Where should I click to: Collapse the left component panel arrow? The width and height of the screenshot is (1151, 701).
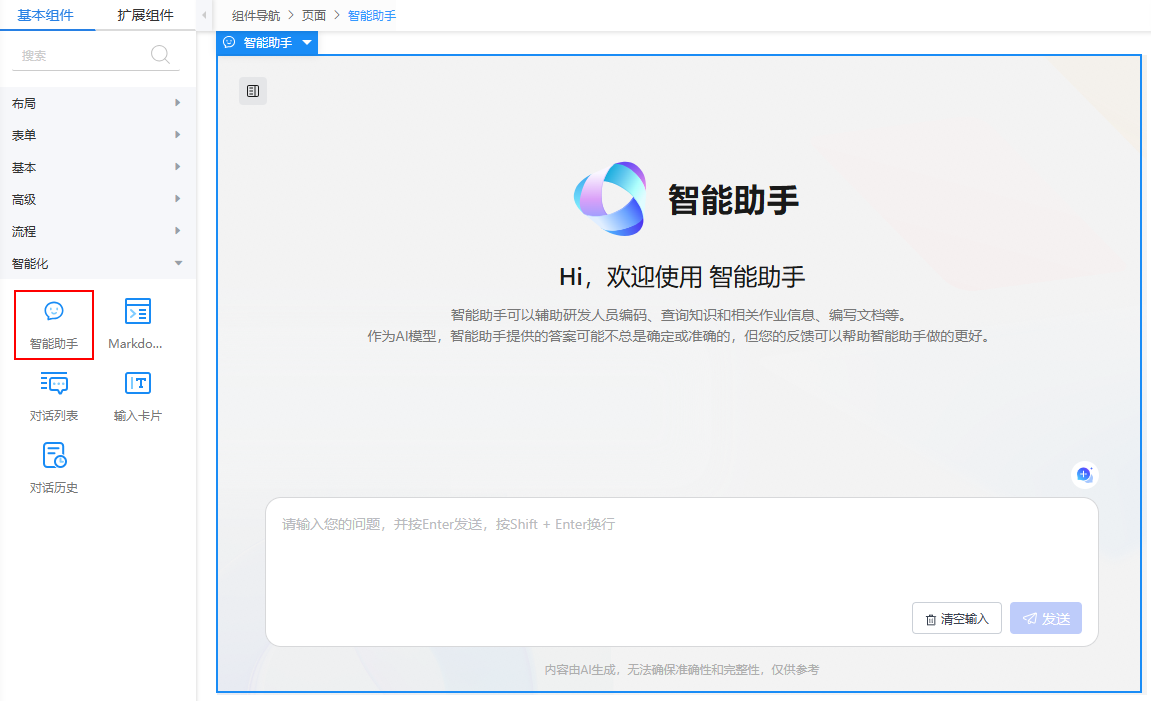pyautogui.click(x=204, y=15)
